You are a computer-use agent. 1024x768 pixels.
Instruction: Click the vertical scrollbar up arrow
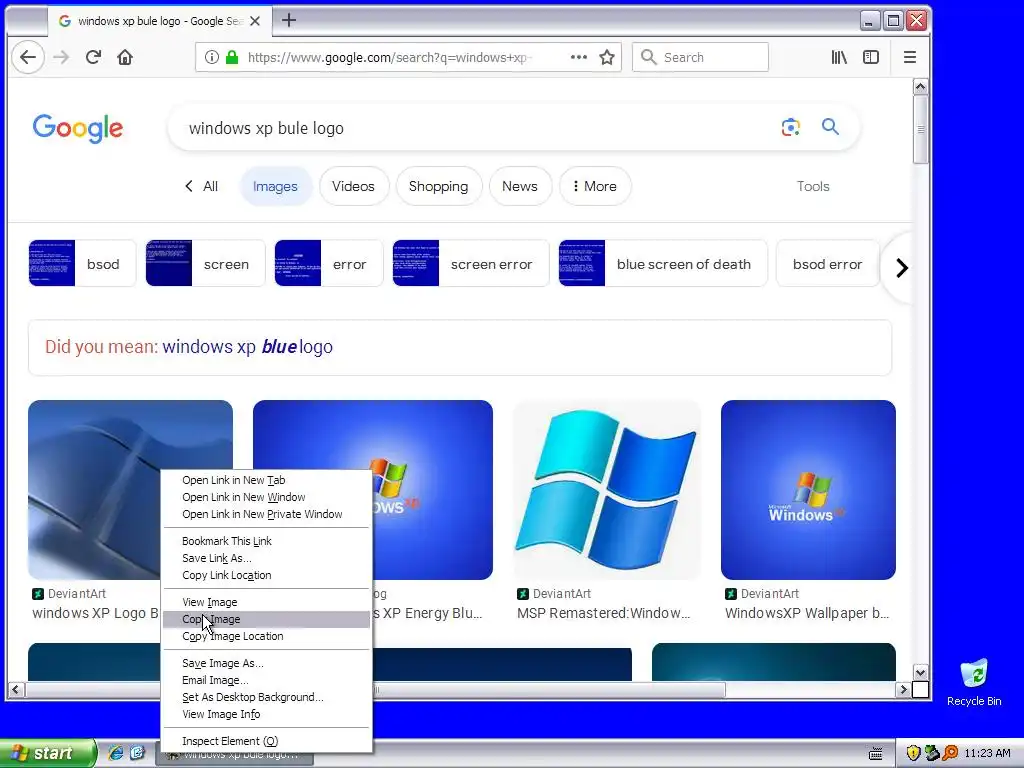click(x=920, y=87)
